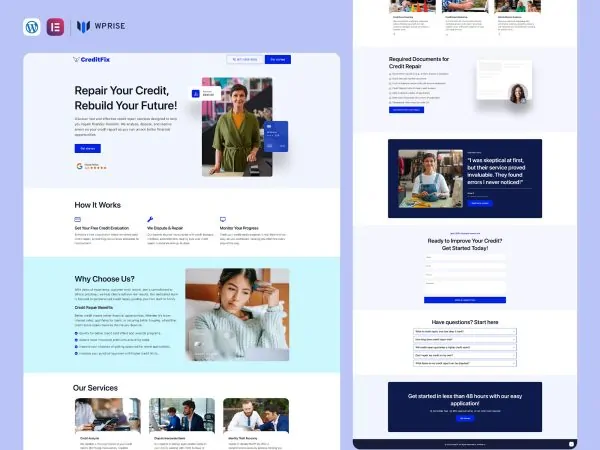Focus the Phone field in contact form

point(465,275)
